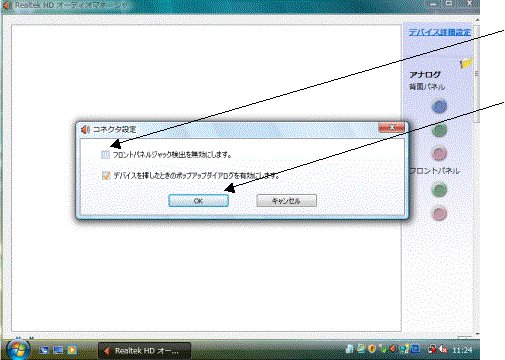Open the デバイス詳細設定 link
505x360 pixels.
coord(440,32)
